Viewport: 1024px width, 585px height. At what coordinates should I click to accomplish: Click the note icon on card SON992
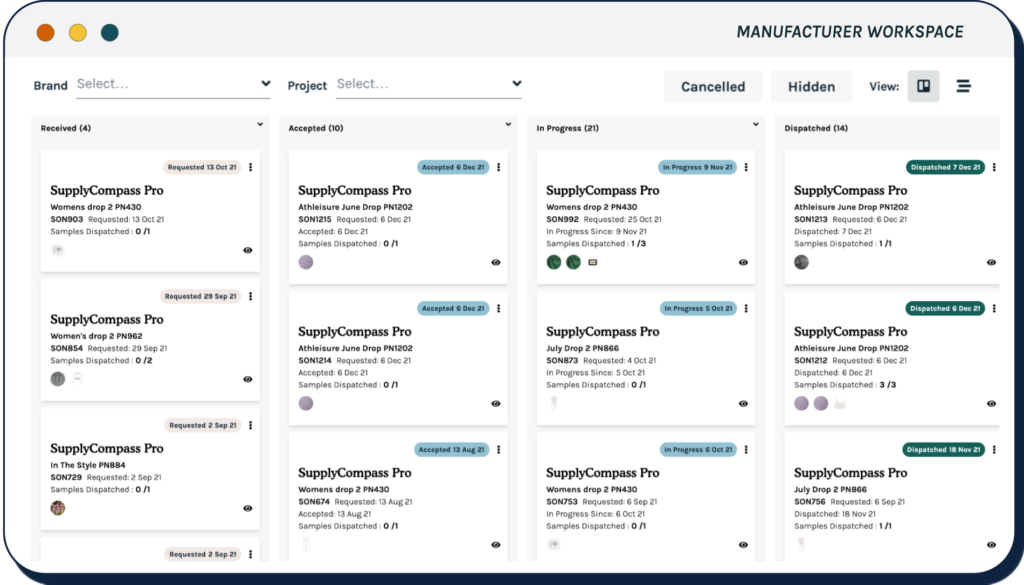(593, 262)
